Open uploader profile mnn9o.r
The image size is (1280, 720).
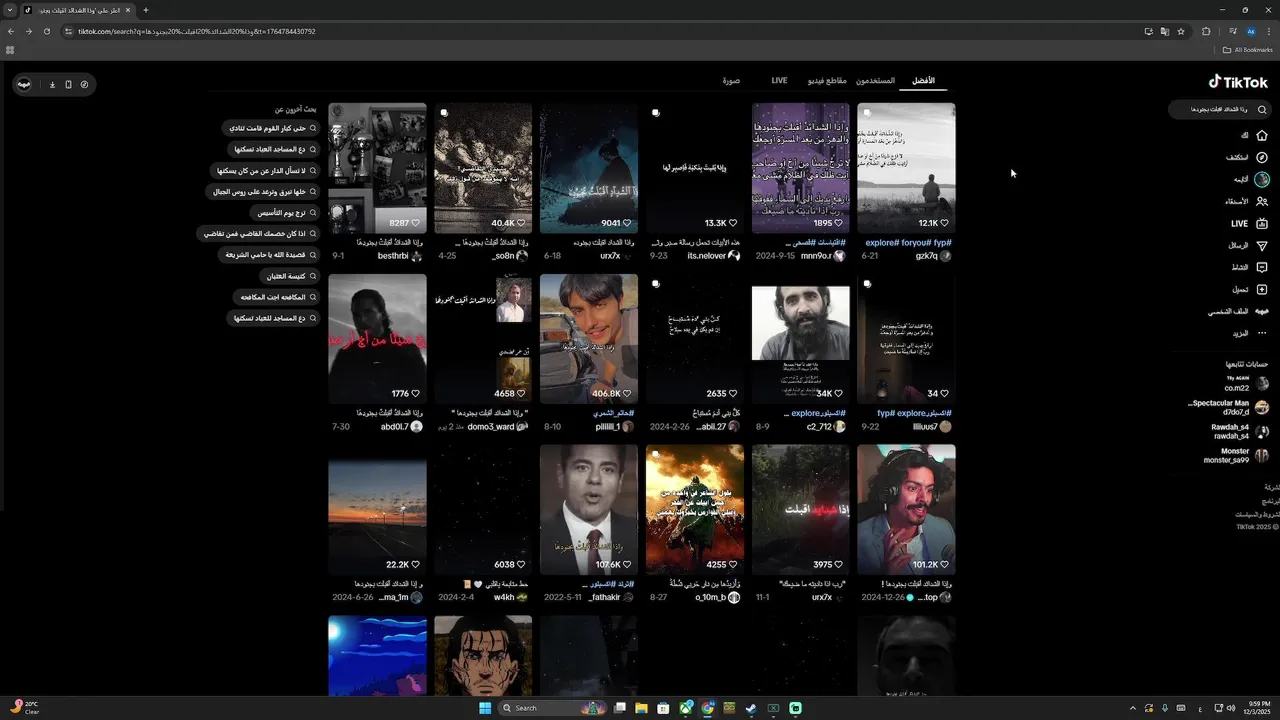pyautogui.click(x=824, y=256)
